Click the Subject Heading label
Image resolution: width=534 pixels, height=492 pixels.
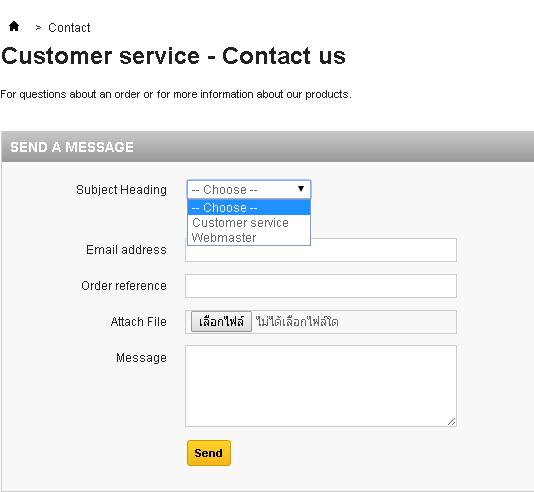coord(121,190)
